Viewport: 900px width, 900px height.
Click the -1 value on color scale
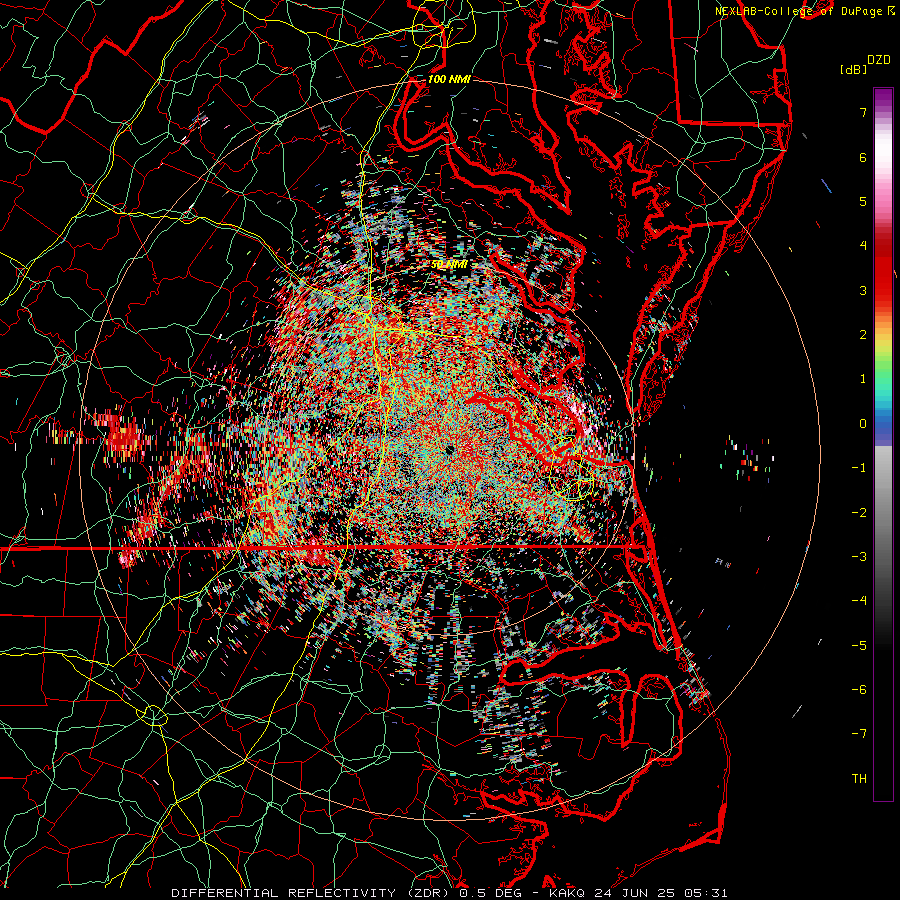coord(859,468)
